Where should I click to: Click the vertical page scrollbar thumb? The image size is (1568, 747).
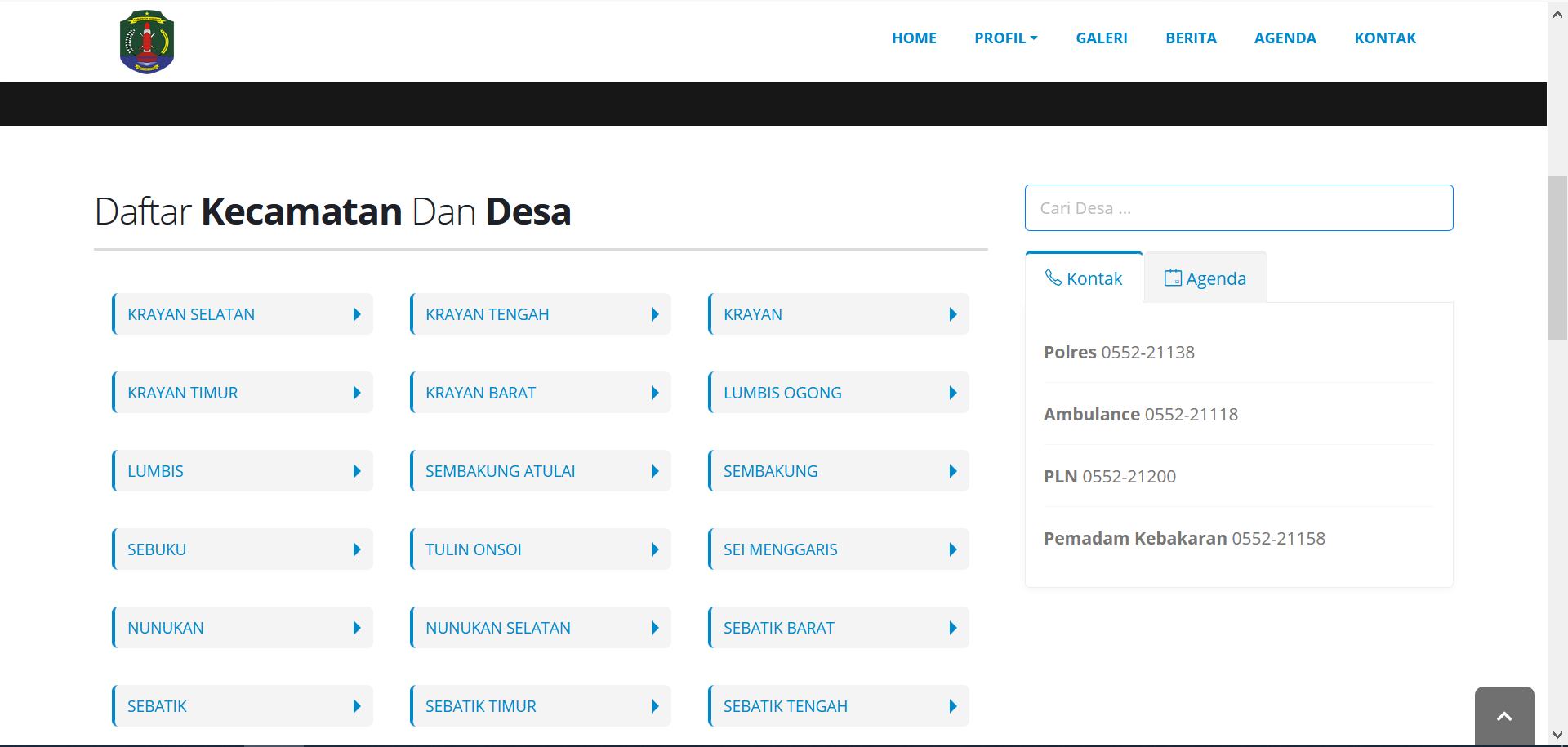[1557, 257]
